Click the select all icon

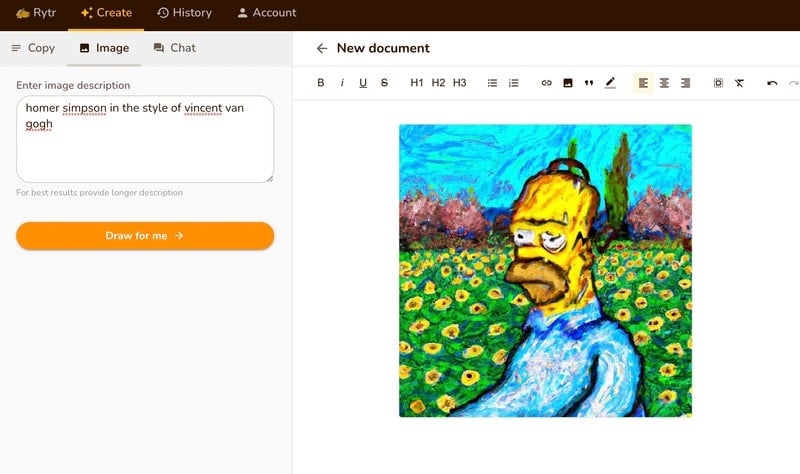[718, 83]
